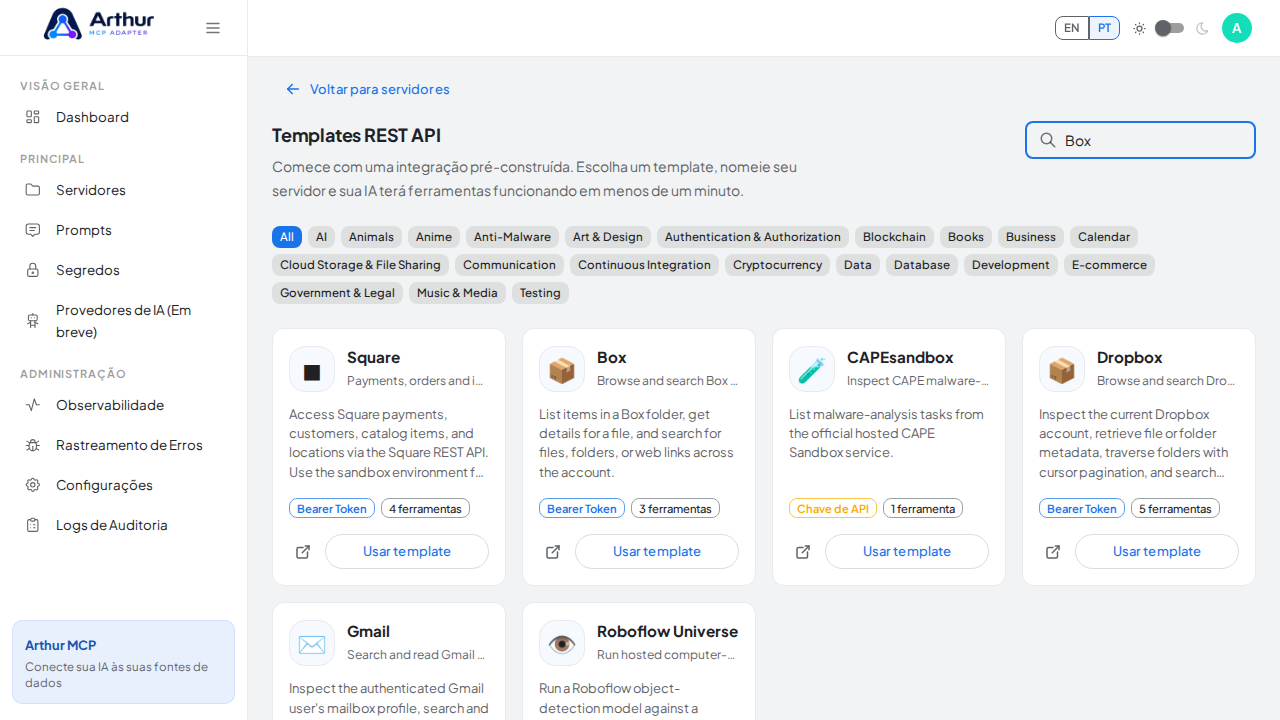Go back via Voltar para servidores

[x=367, y=89]
